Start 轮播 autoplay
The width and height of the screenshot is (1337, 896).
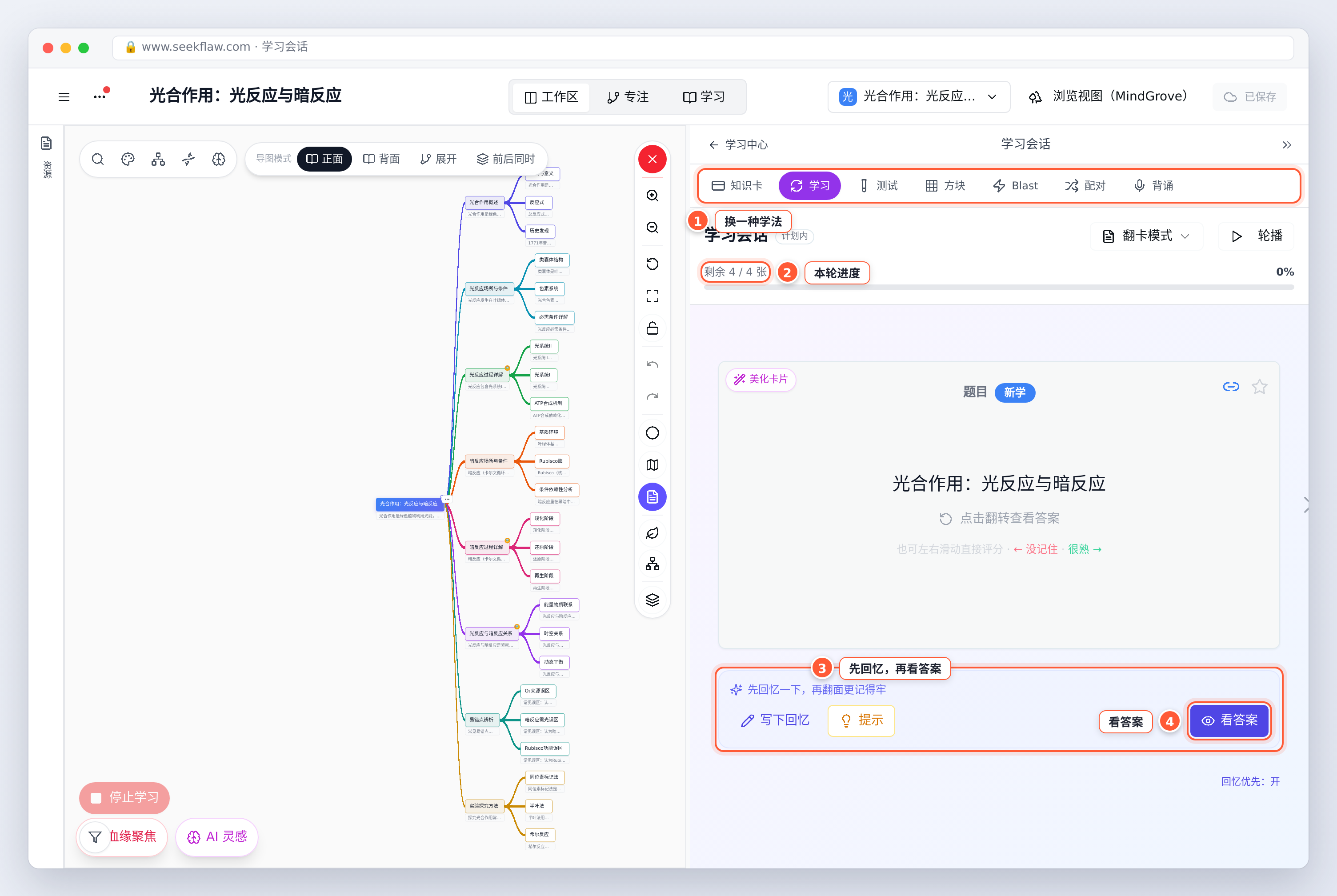click(x=1257, y=236)
